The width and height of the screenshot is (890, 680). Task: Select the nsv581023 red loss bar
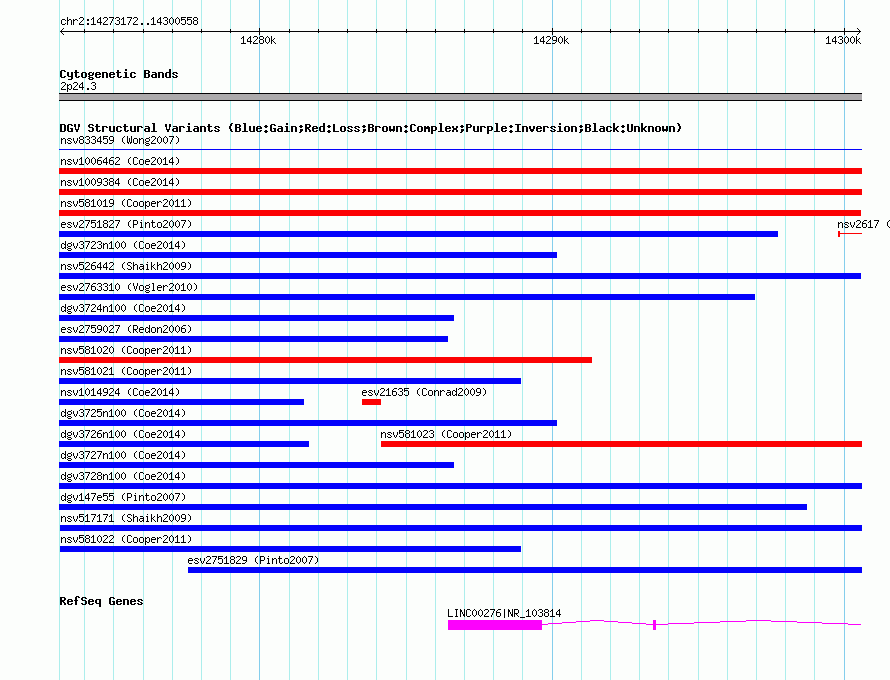[x=622, y=444]
